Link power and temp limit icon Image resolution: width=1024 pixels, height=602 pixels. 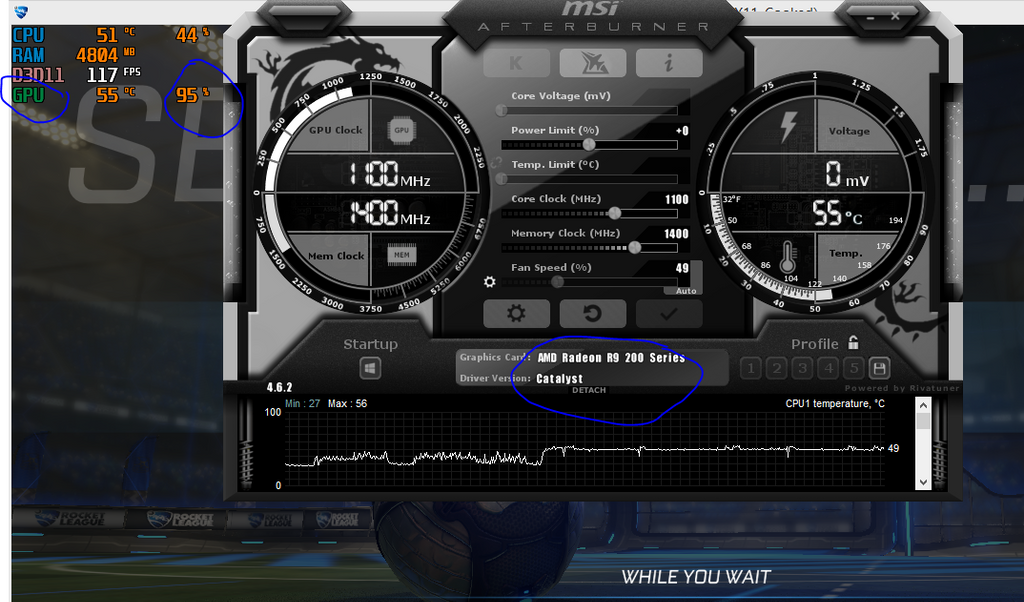click(496, 161)
